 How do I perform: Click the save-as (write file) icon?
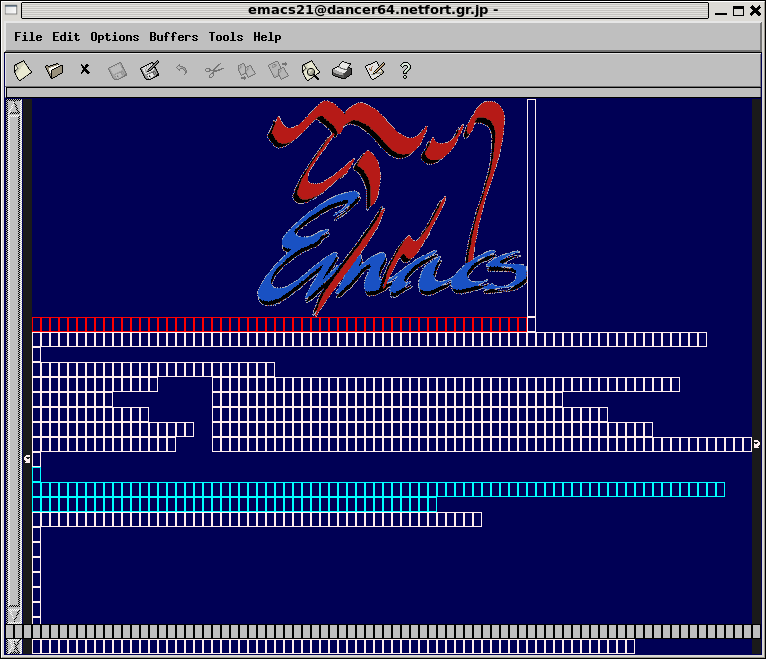point(149,71)
